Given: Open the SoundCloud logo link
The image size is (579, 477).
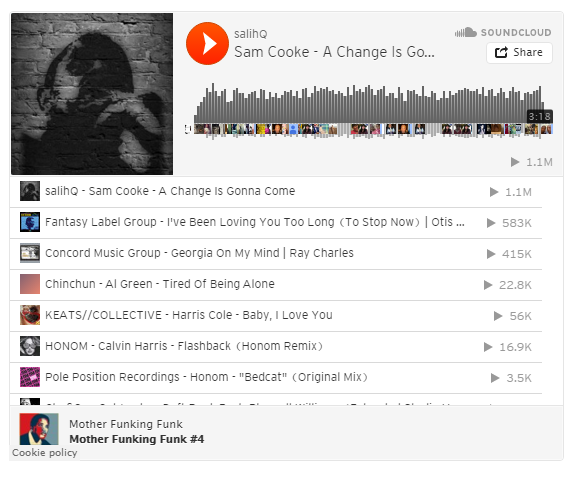Looking at the screenshot, I should tap(503, 32).
